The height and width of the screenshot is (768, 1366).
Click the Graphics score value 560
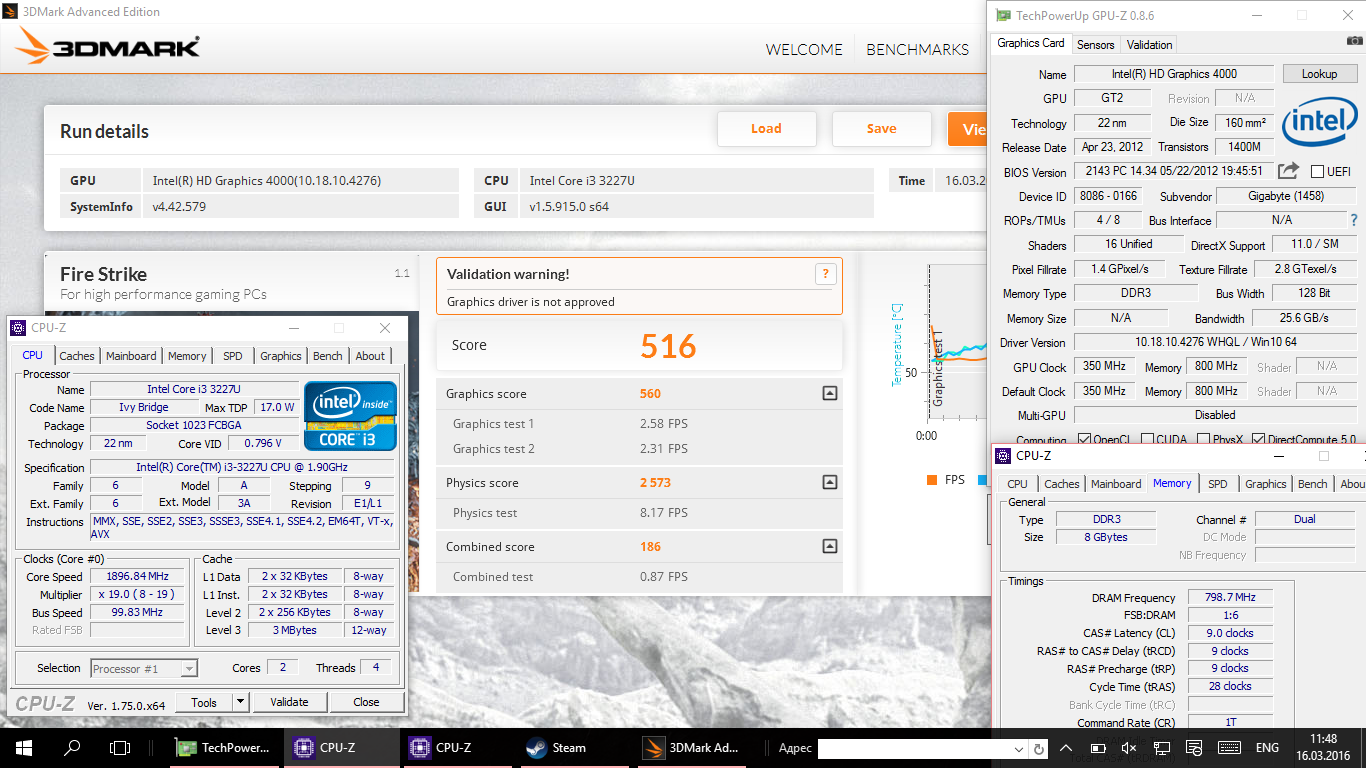pos(650,394)
